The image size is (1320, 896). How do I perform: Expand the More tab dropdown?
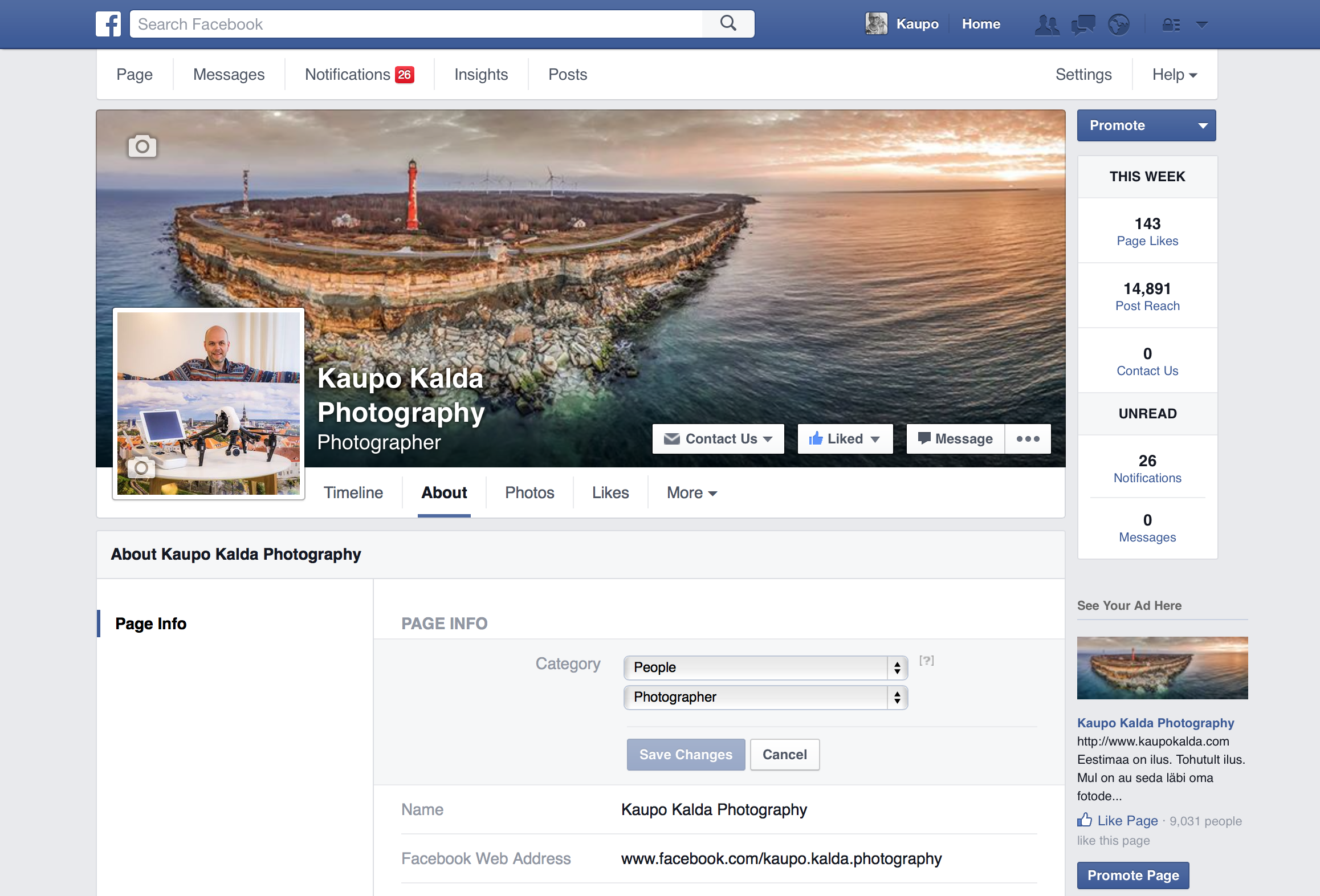click(x=691, y=492)
